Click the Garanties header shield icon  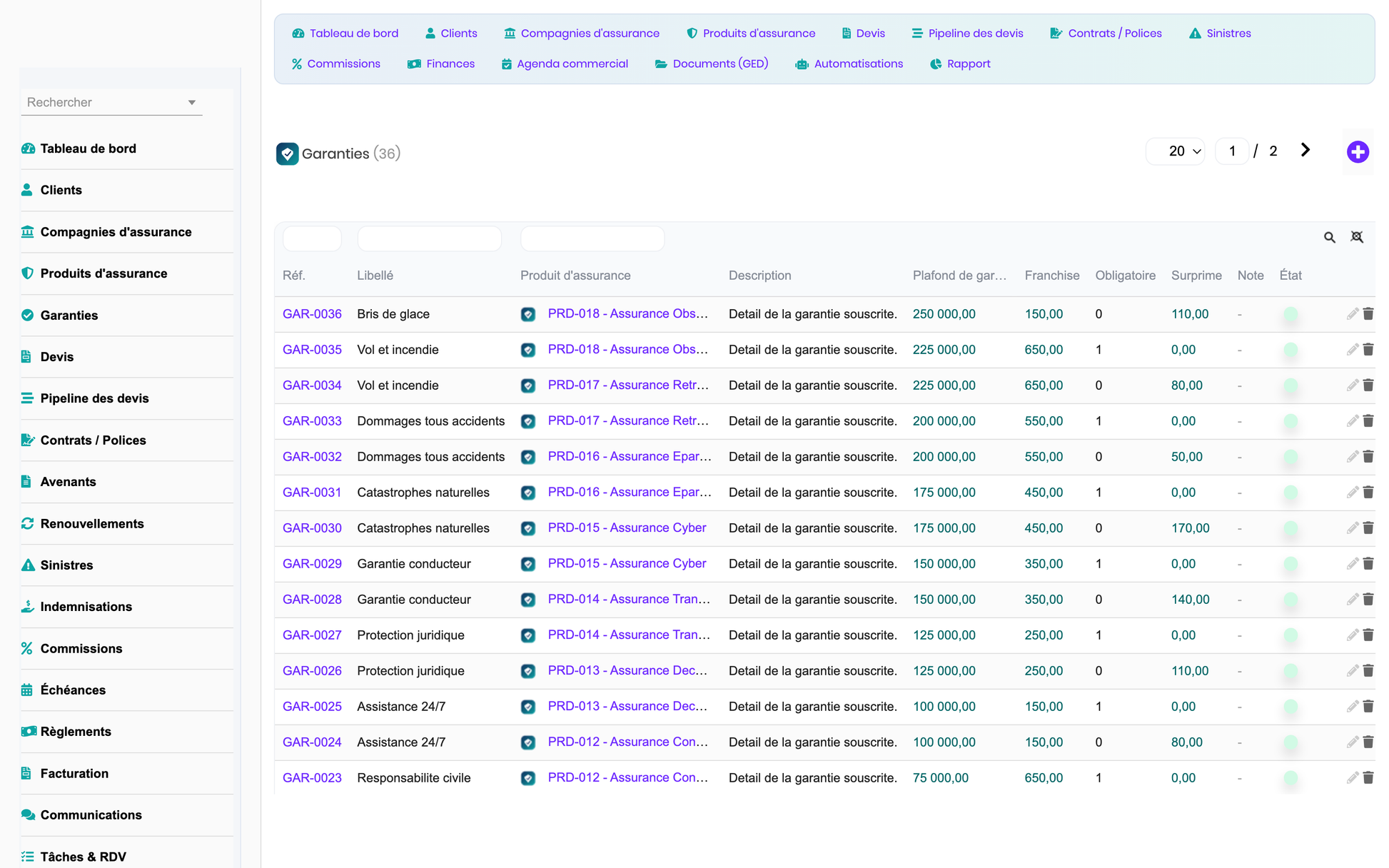pos(287,153)
